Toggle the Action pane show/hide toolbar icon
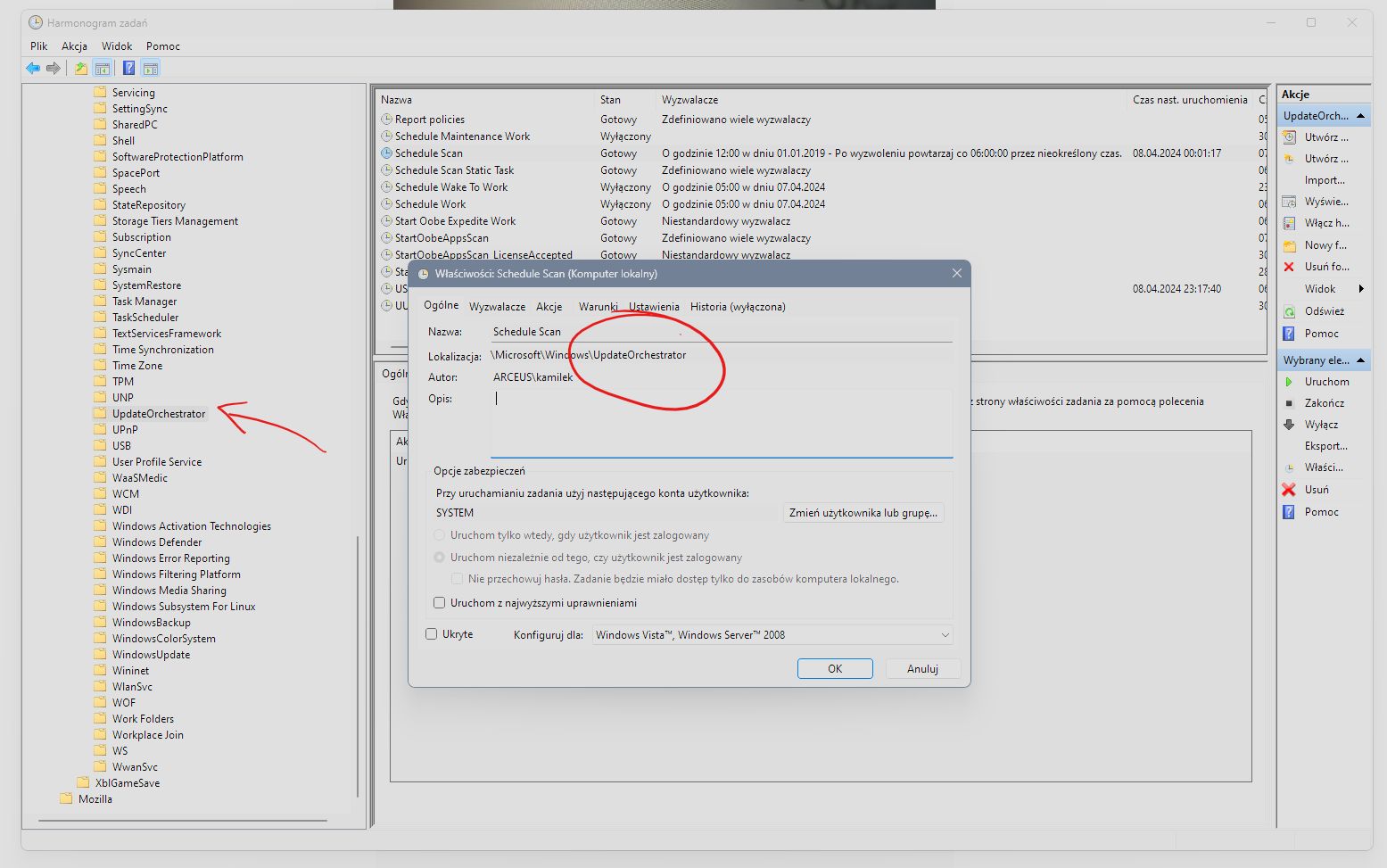 pyautogui.click(x=151, y=68)
